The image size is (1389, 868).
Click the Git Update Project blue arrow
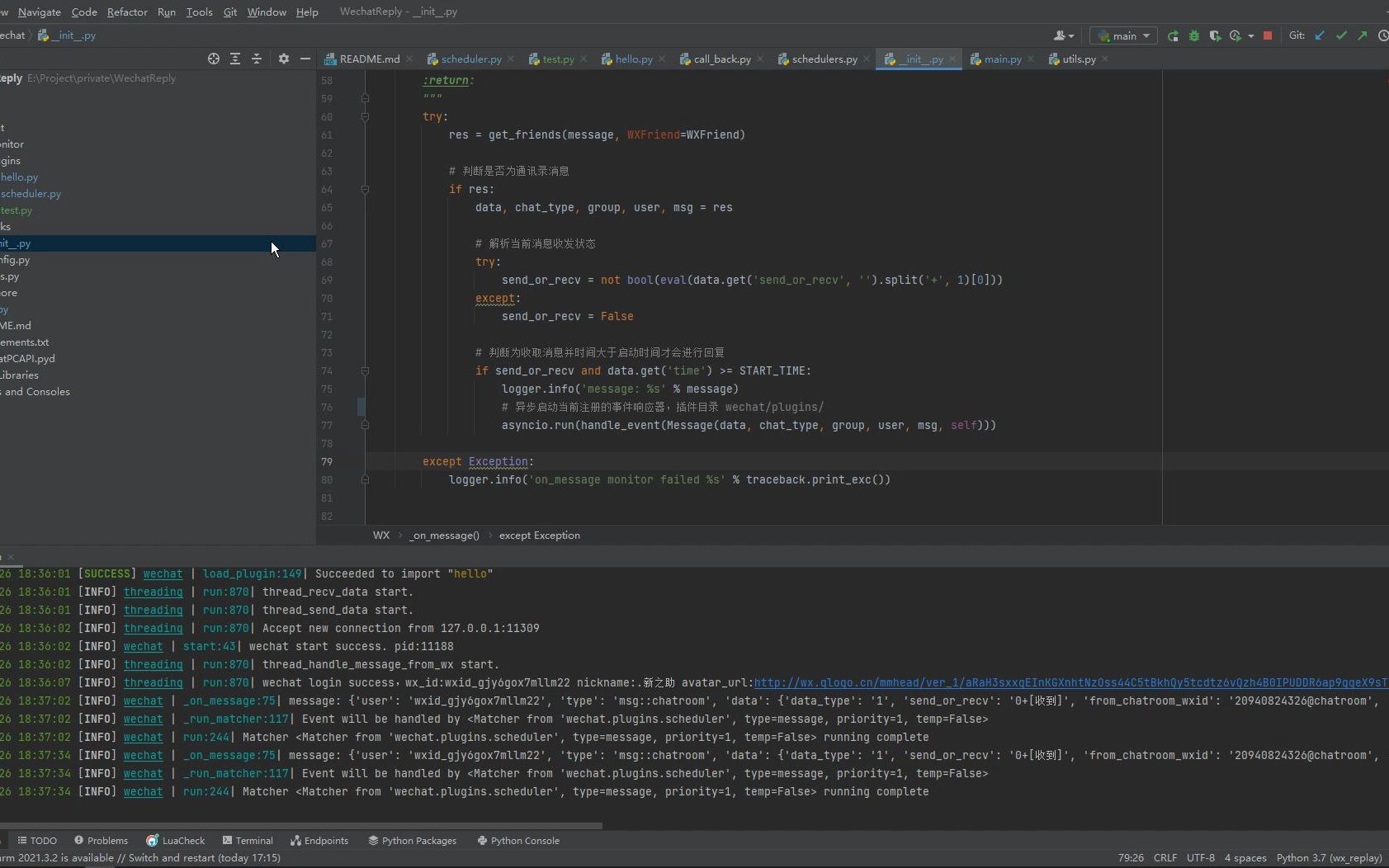tap(1320, 35)
